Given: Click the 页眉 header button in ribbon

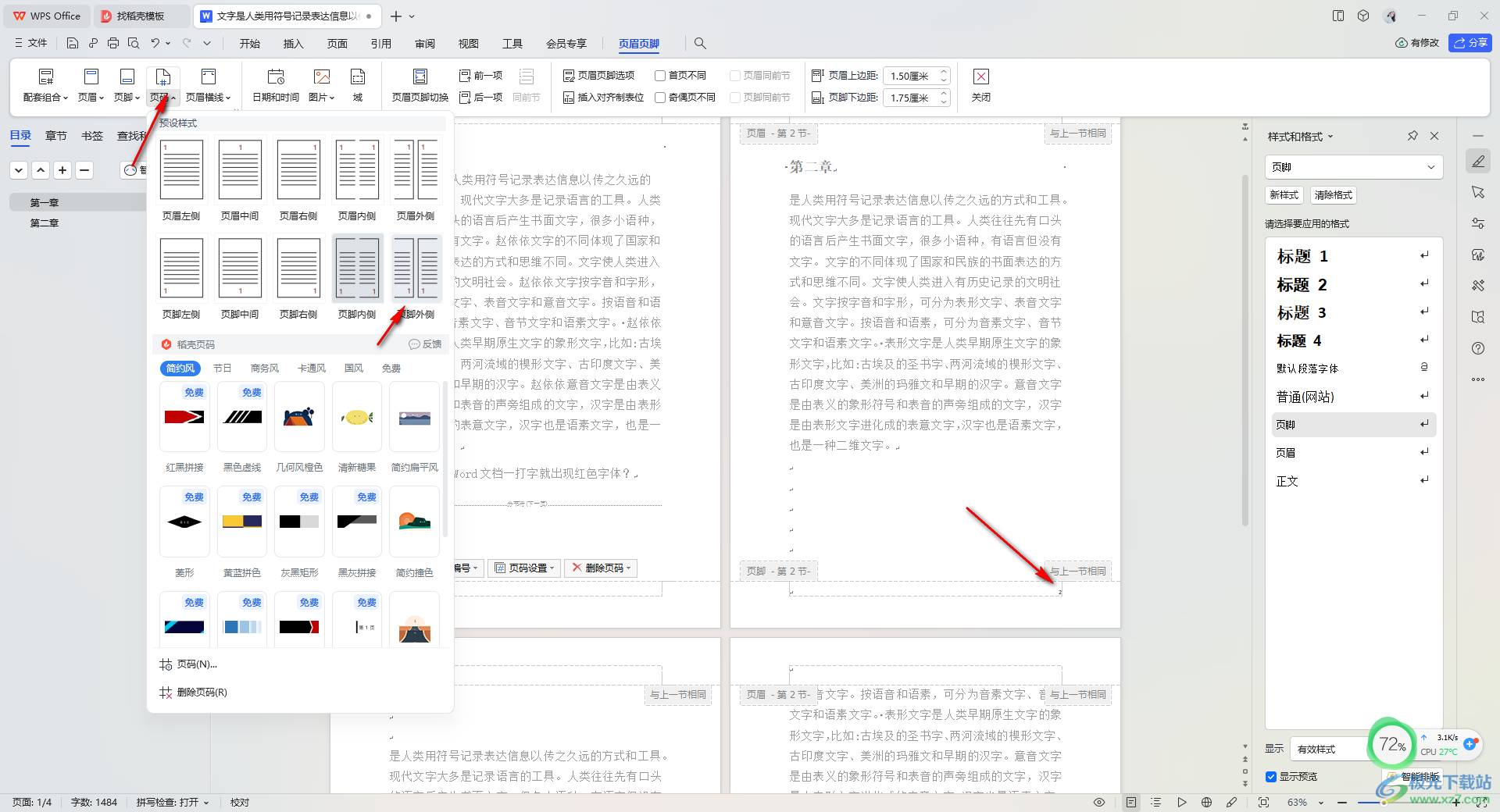Looking at the screenshot, I should pyautogui.click(x=91, y=85).
